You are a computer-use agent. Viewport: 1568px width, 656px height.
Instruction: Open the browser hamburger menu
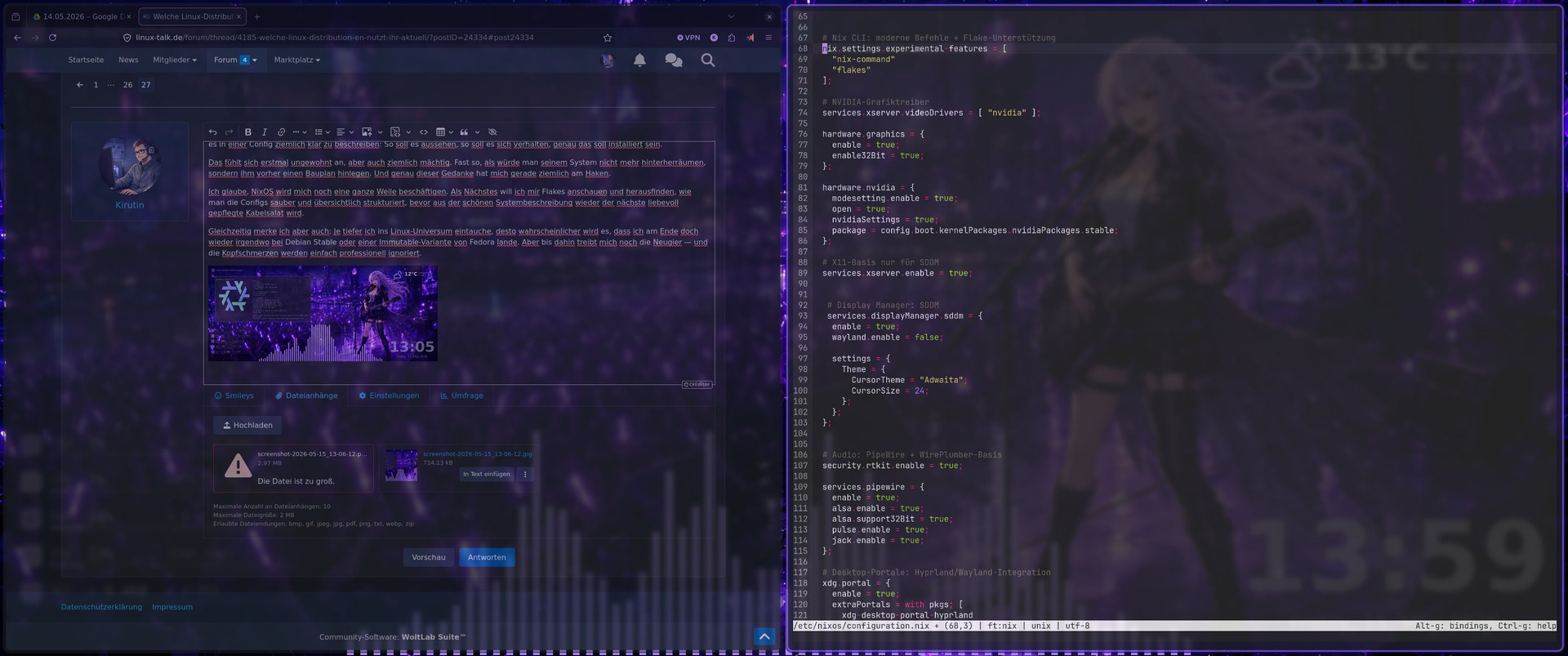[768, 38]
